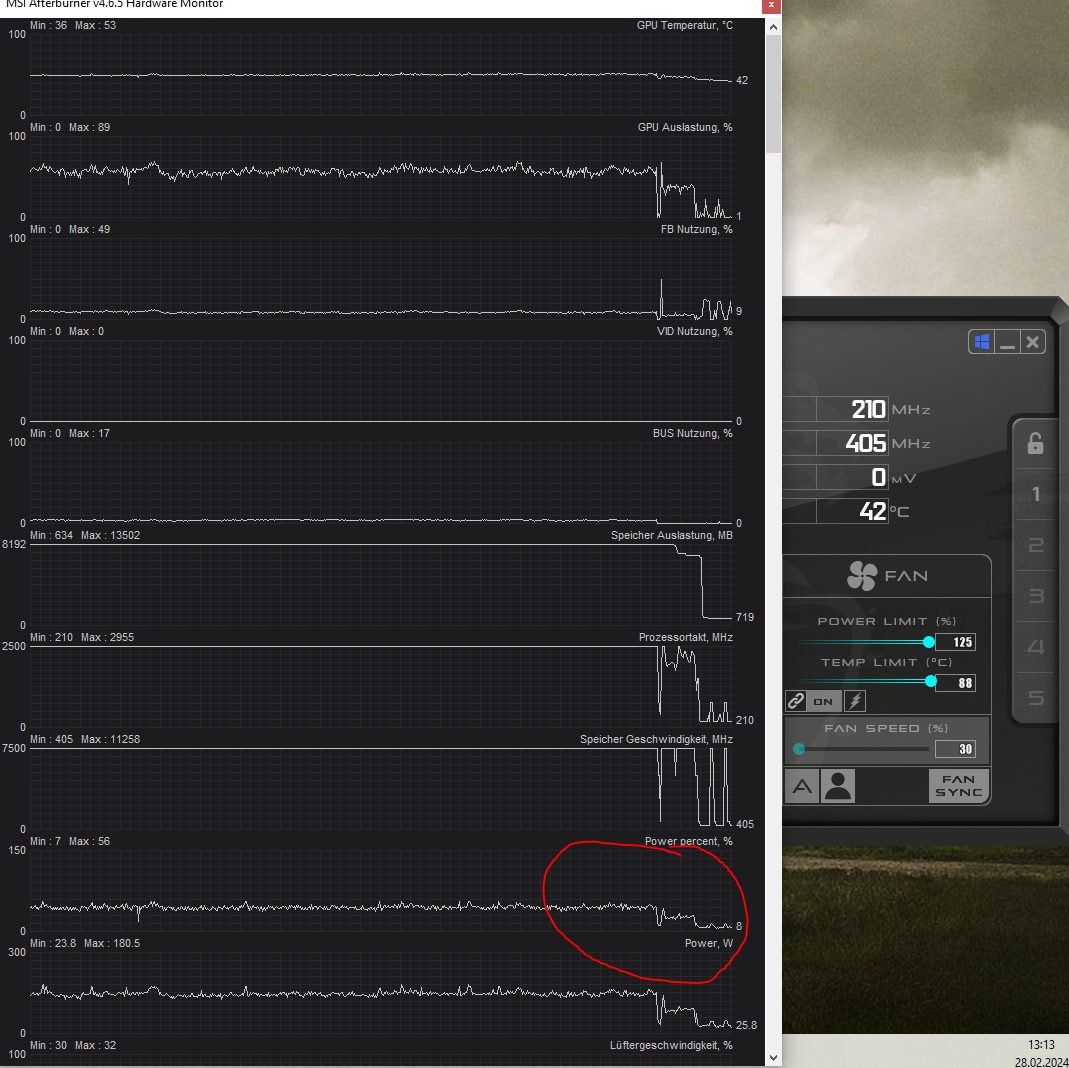The image size is (1069, 1068).
Task: Select profile slot 4
Action: [x=1036, y=646]
